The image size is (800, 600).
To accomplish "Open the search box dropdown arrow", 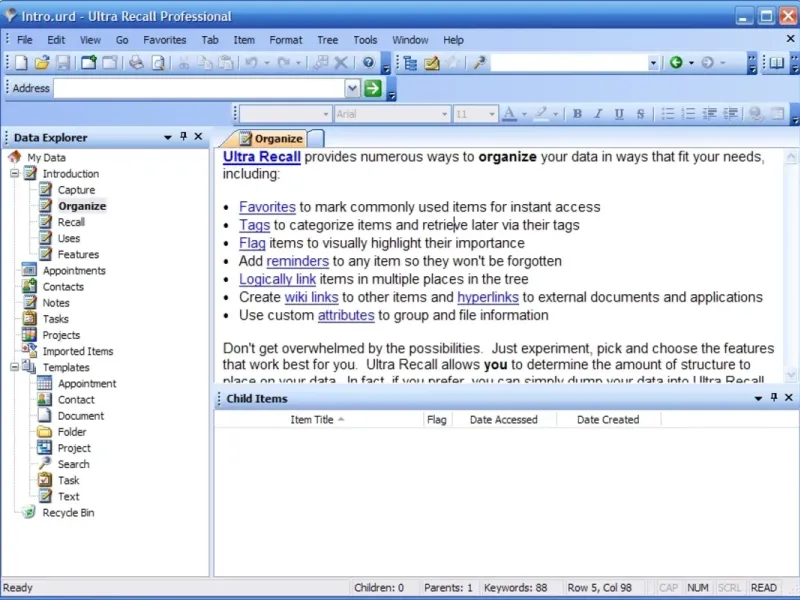I will coord(653,63).
